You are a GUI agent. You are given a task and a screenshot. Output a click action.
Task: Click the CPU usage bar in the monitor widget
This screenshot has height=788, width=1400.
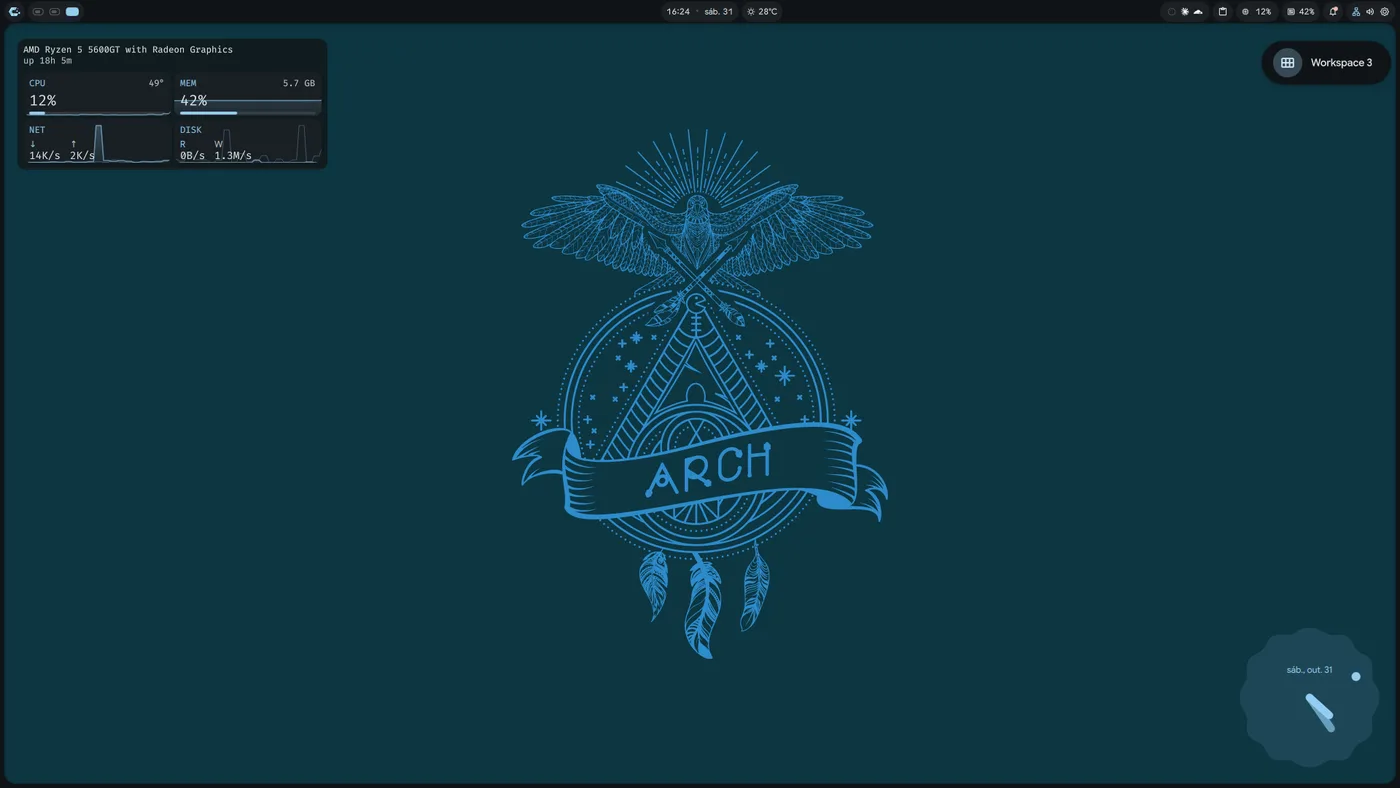98,113
